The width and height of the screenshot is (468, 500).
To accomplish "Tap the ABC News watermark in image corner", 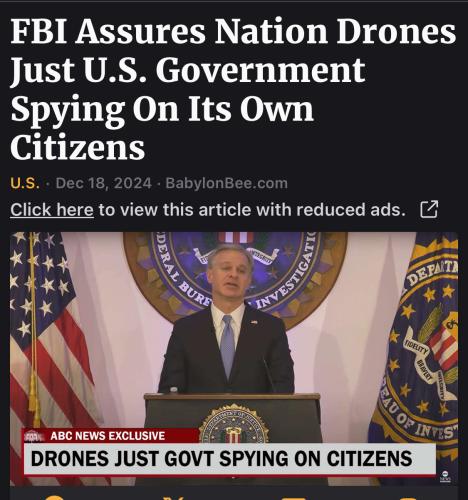I will click(445, 477).
